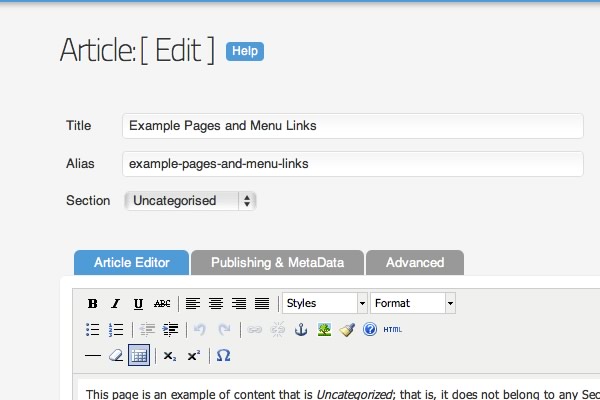The height and width of the screenshot is (400, 600).
Task: Open the Advanced tab
Action: point(414,263)
